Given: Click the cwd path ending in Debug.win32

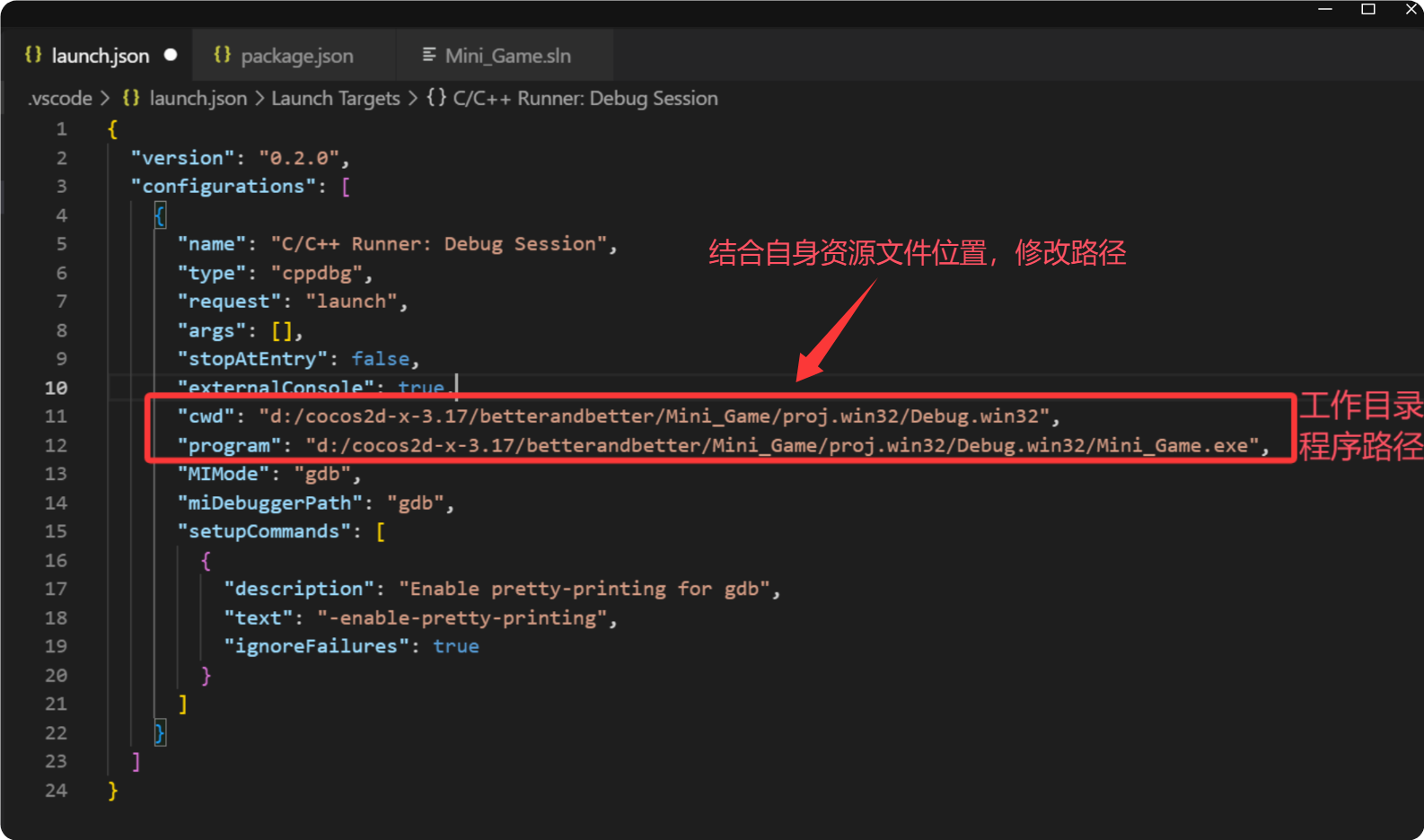Looking at the screenshot, I should tap(655, 416).
